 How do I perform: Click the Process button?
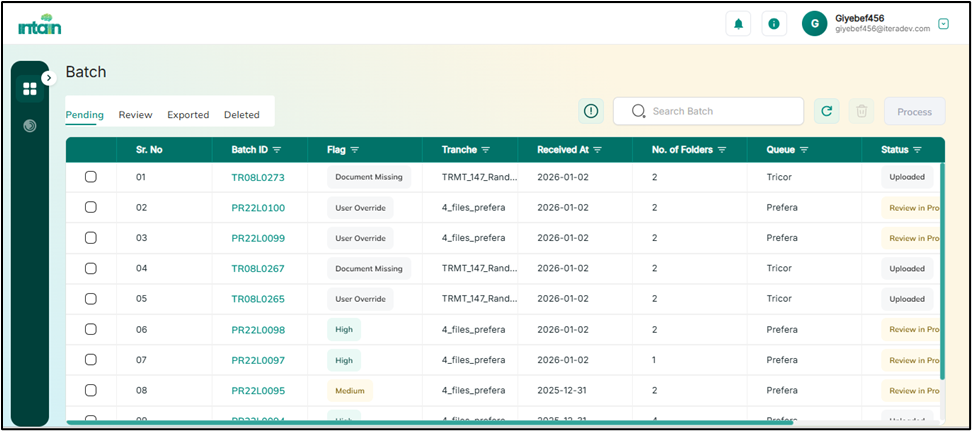click(x=914, y=112)
